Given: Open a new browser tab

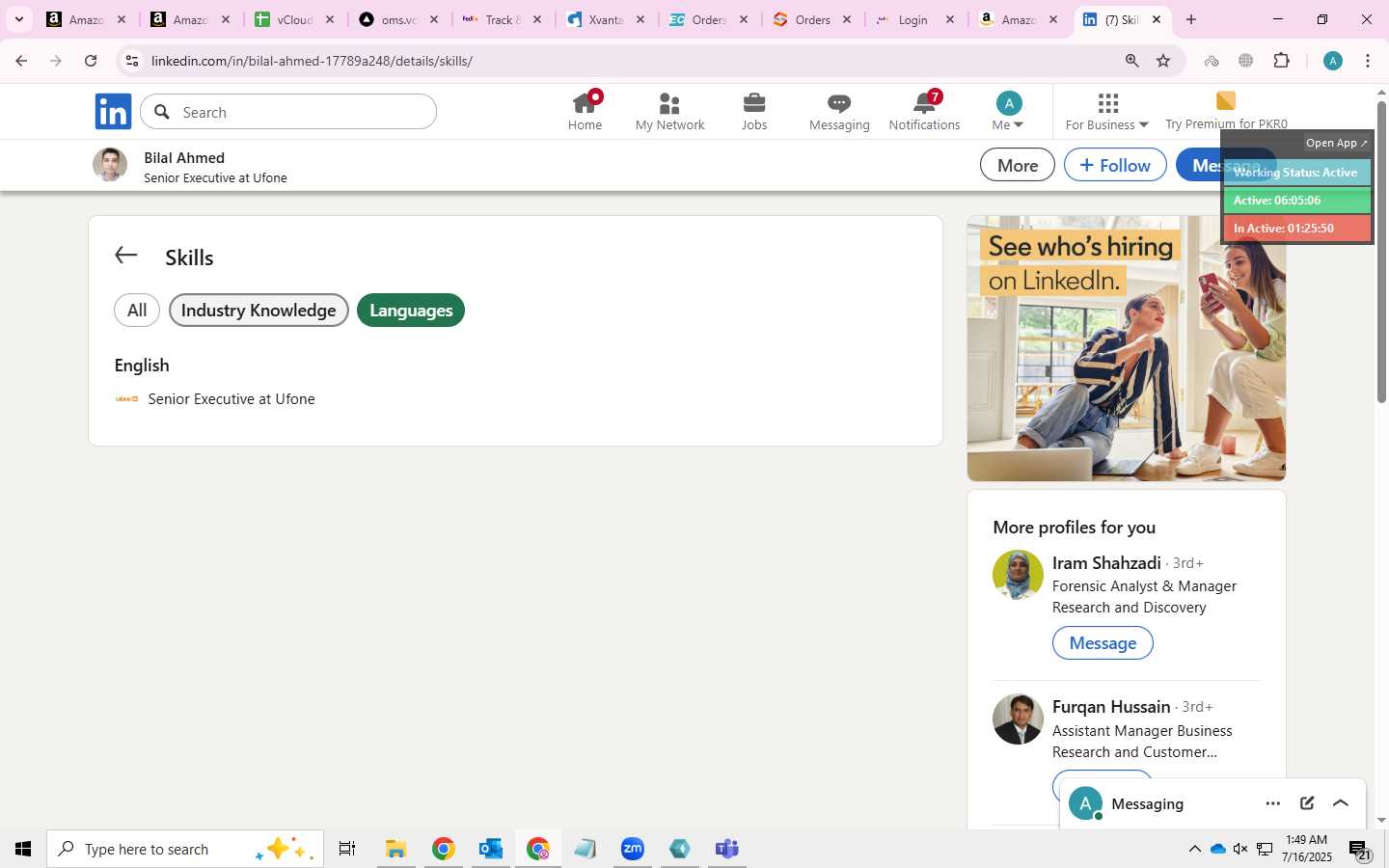Looking at the screenshot, I should click(1191, 19).
